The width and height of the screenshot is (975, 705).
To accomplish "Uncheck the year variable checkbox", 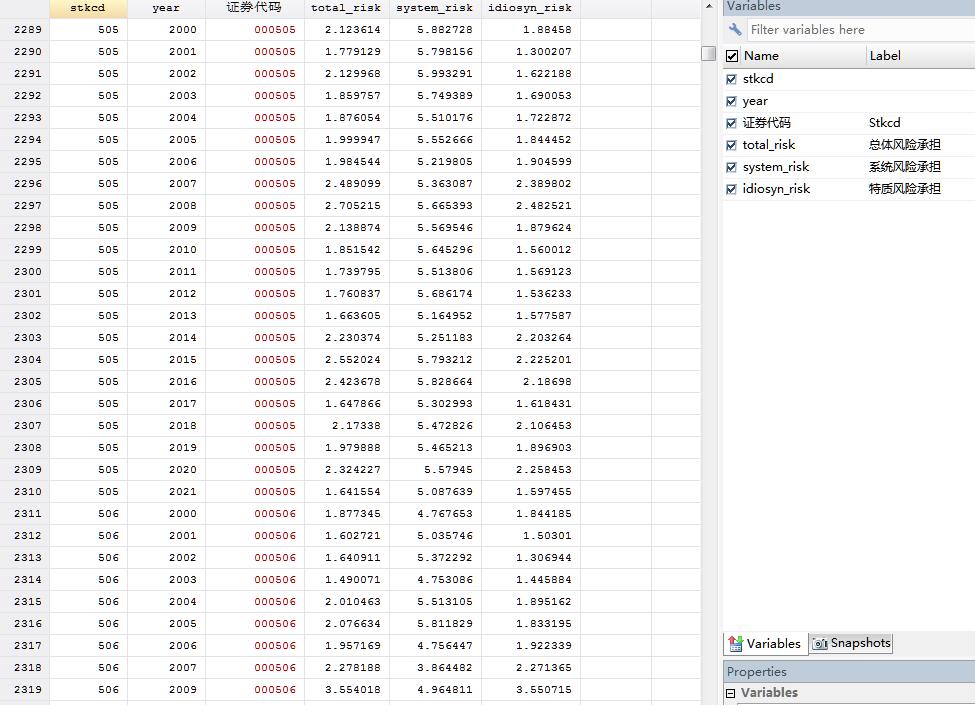I will (x=731, y=101).
